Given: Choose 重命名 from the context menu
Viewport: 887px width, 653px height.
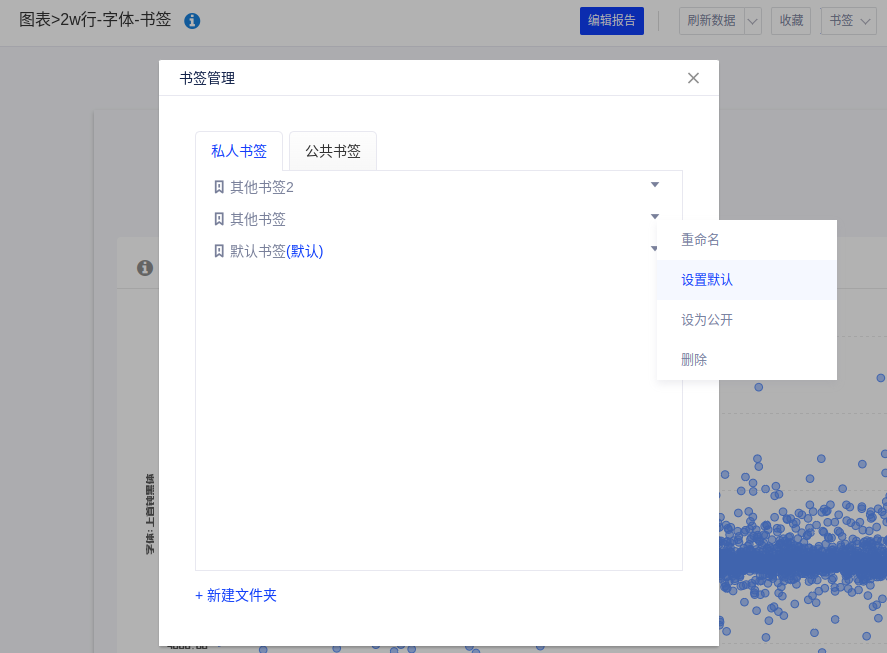Looking at the screenshot, I should [700, 240].
